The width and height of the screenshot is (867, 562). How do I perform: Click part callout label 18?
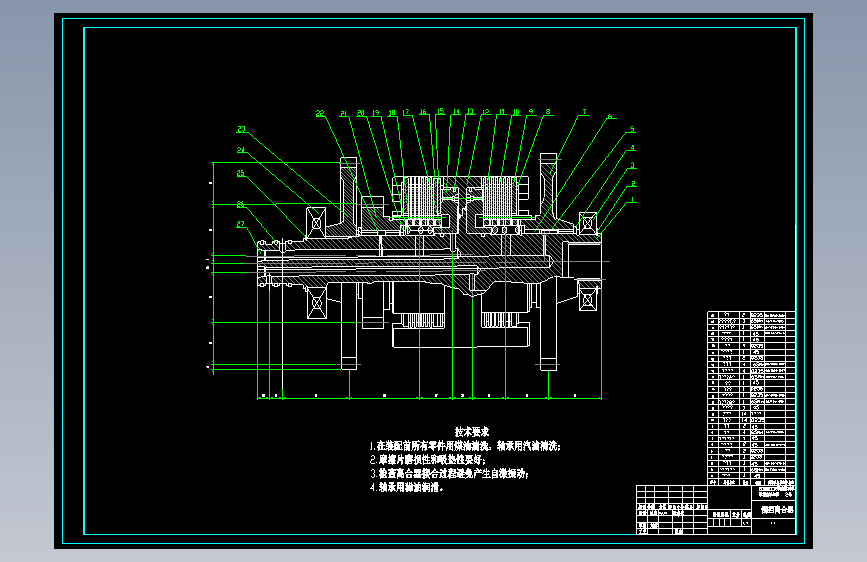(391, 113)
